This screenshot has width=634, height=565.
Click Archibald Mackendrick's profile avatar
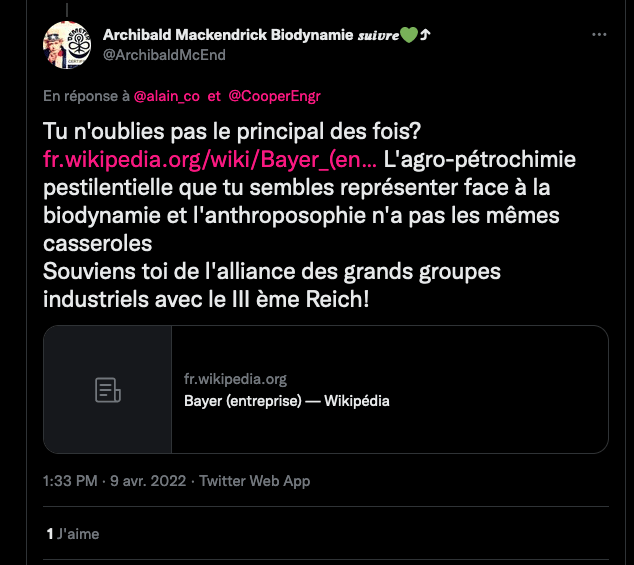(x=67, y=43)
